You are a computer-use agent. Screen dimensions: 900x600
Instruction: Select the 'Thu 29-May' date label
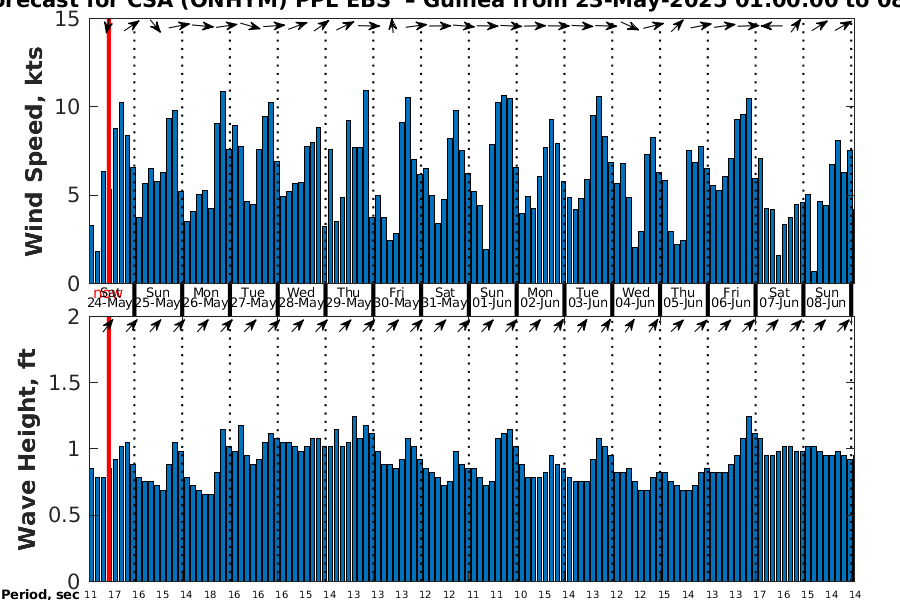click(x=348, y=297)
